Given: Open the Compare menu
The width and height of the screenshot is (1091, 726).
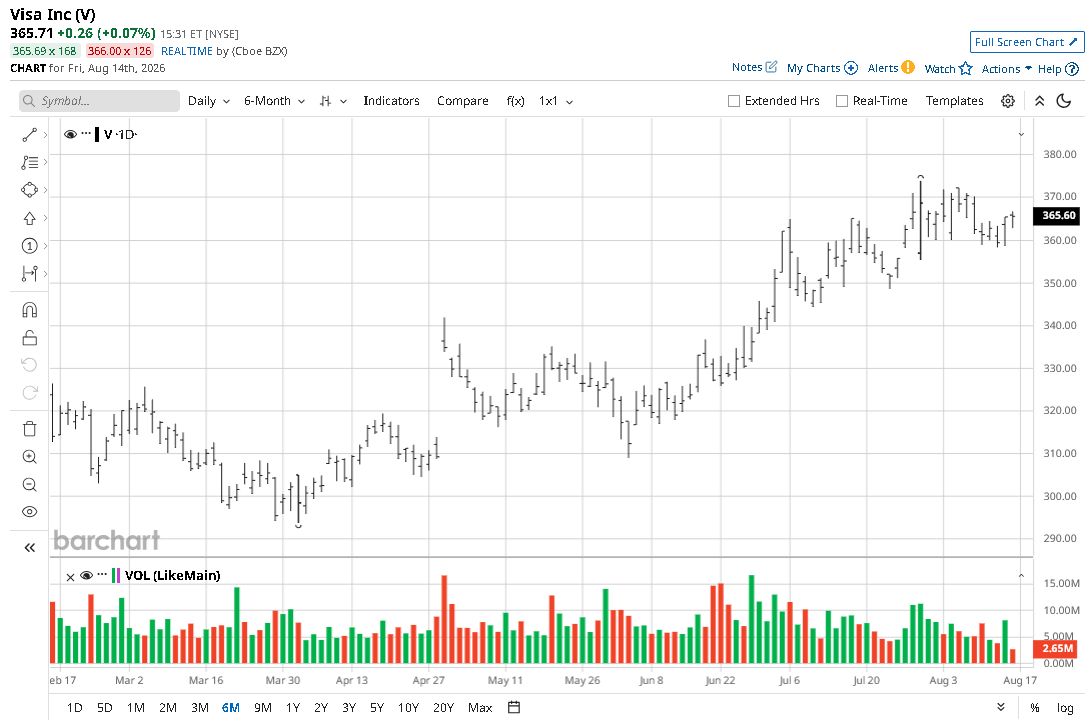Looking at the screenshot, I should click(x=463, y=101).
